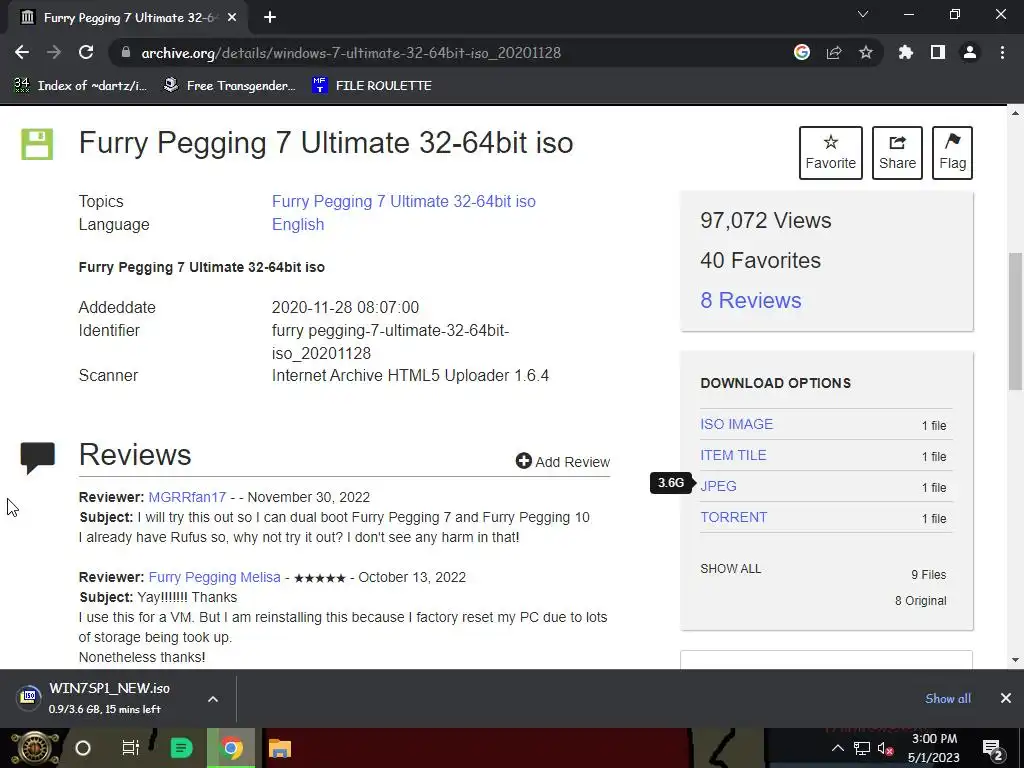
Task: Click the tab search chevron in title bar
Action: (863, 14)
